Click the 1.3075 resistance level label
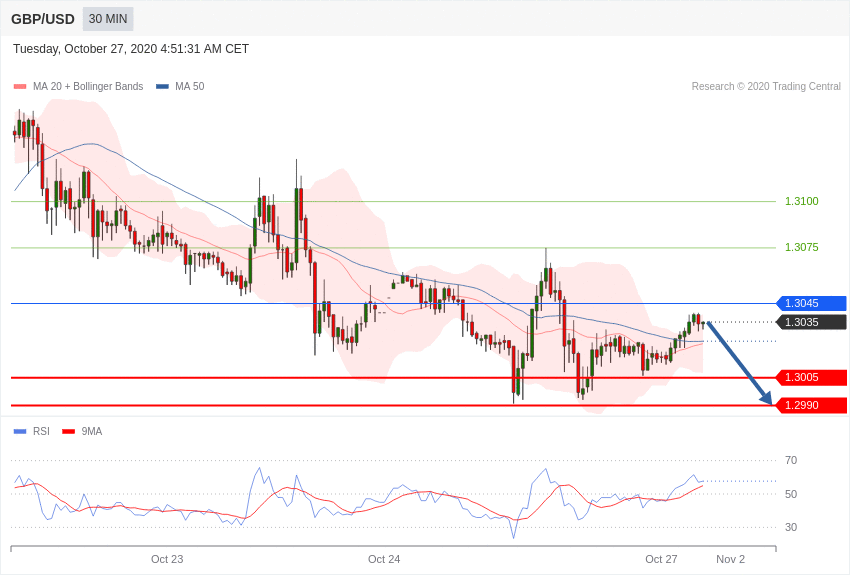 802,247
